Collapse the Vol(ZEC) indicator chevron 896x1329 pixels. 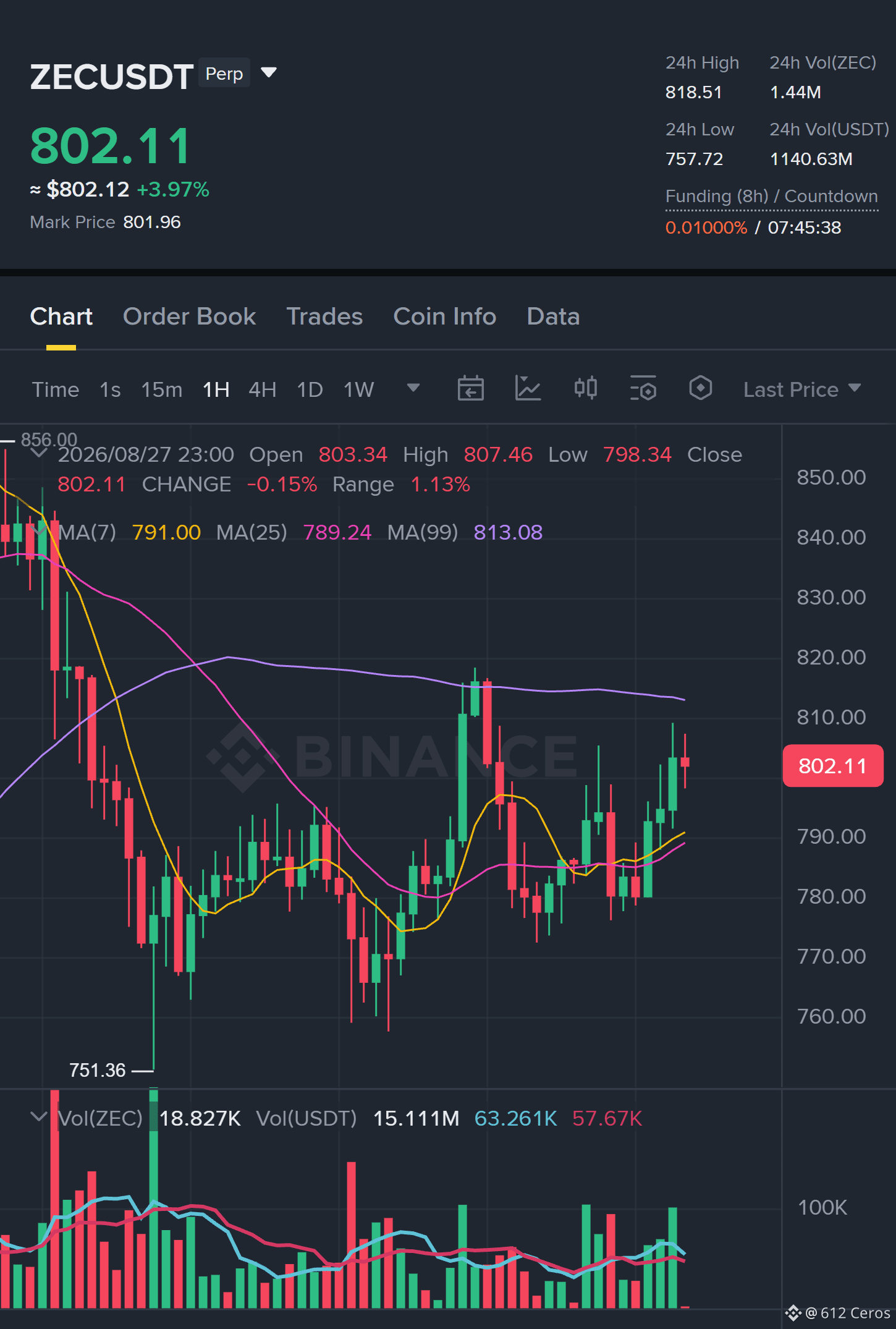click(x=39, y=1118)
